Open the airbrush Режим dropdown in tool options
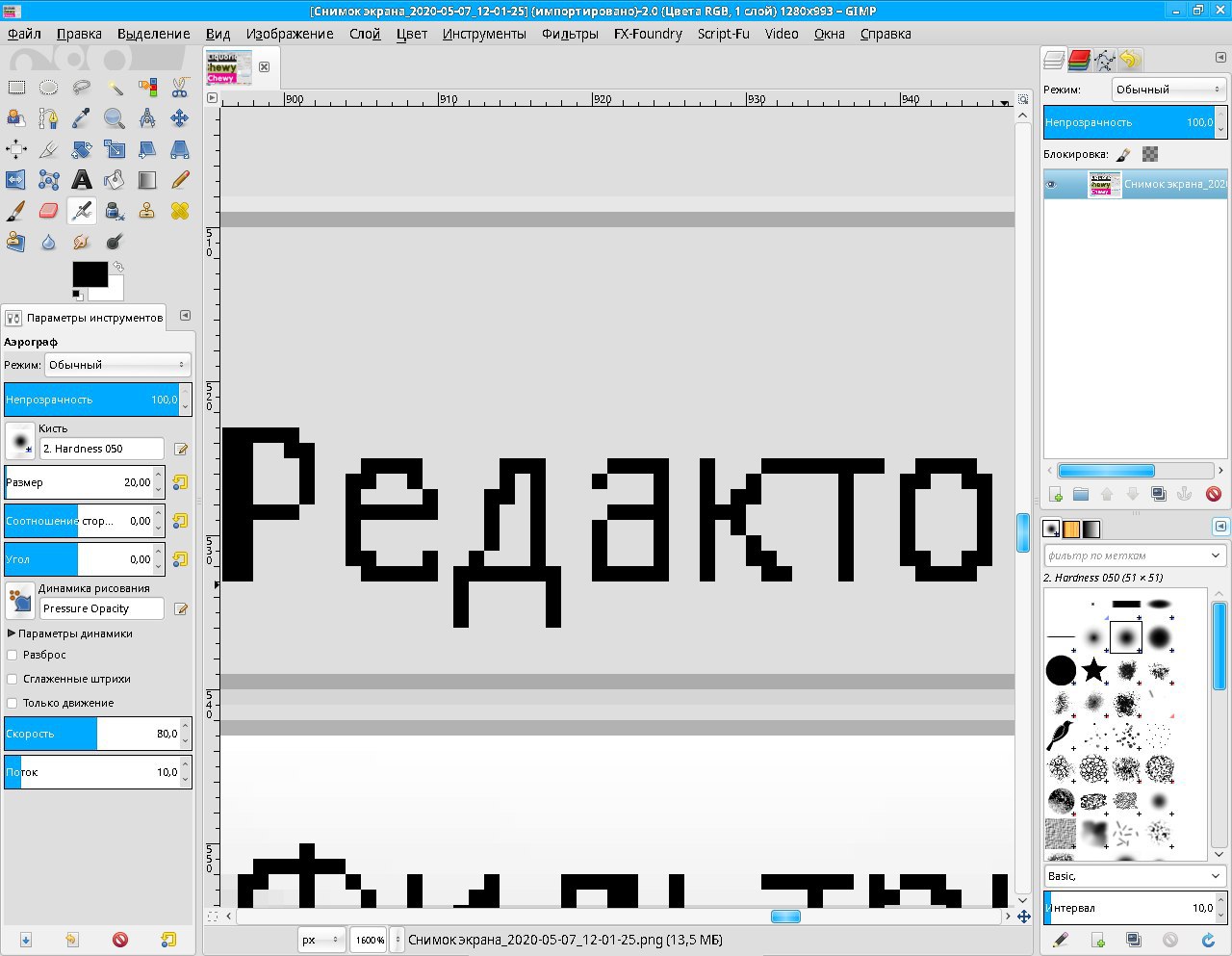The height and width of the screenshot is (956, 1232). point(117,365)
